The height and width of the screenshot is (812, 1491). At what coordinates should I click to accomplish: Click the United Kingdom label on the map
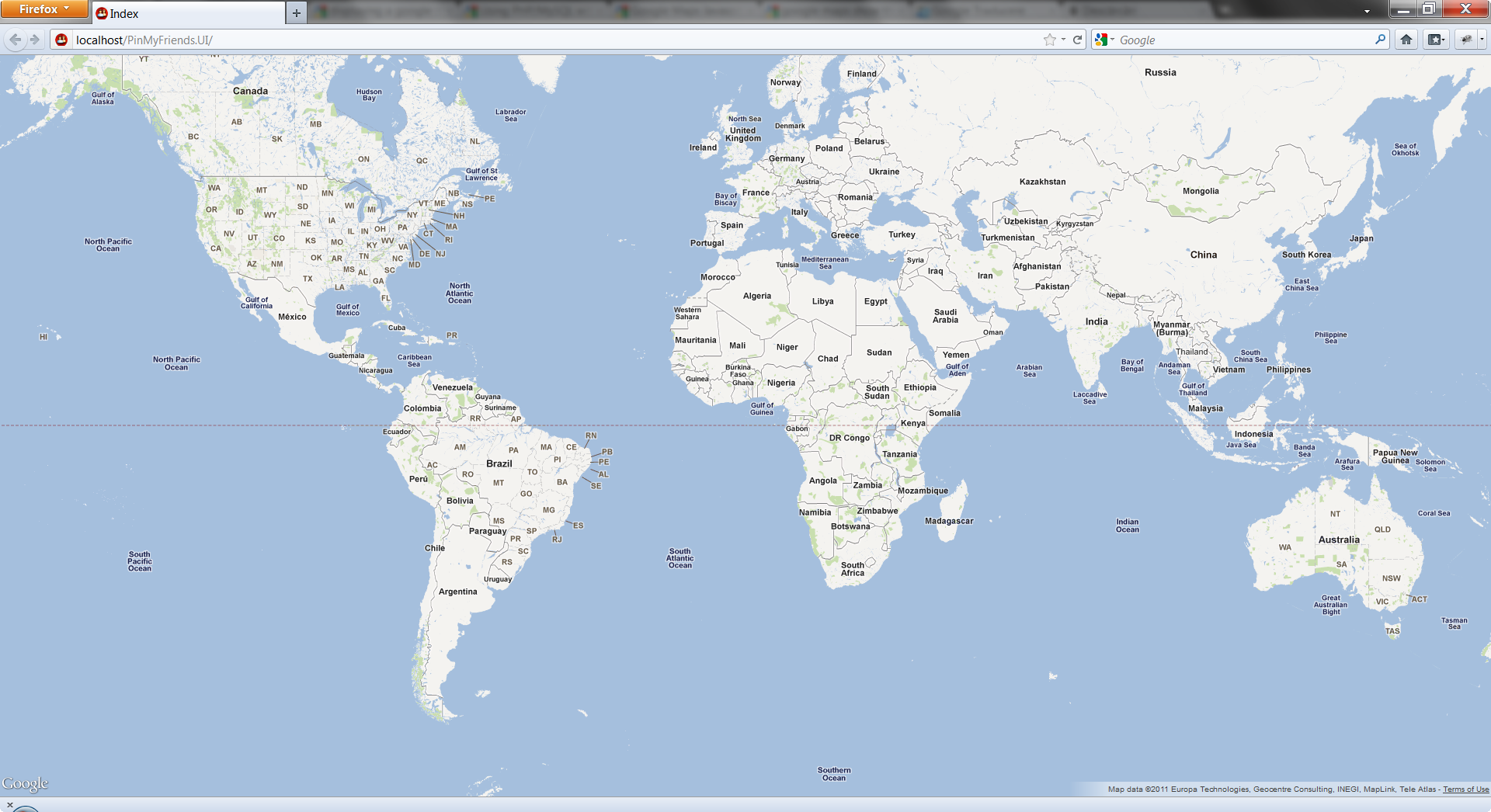click(x=742, y=134)
